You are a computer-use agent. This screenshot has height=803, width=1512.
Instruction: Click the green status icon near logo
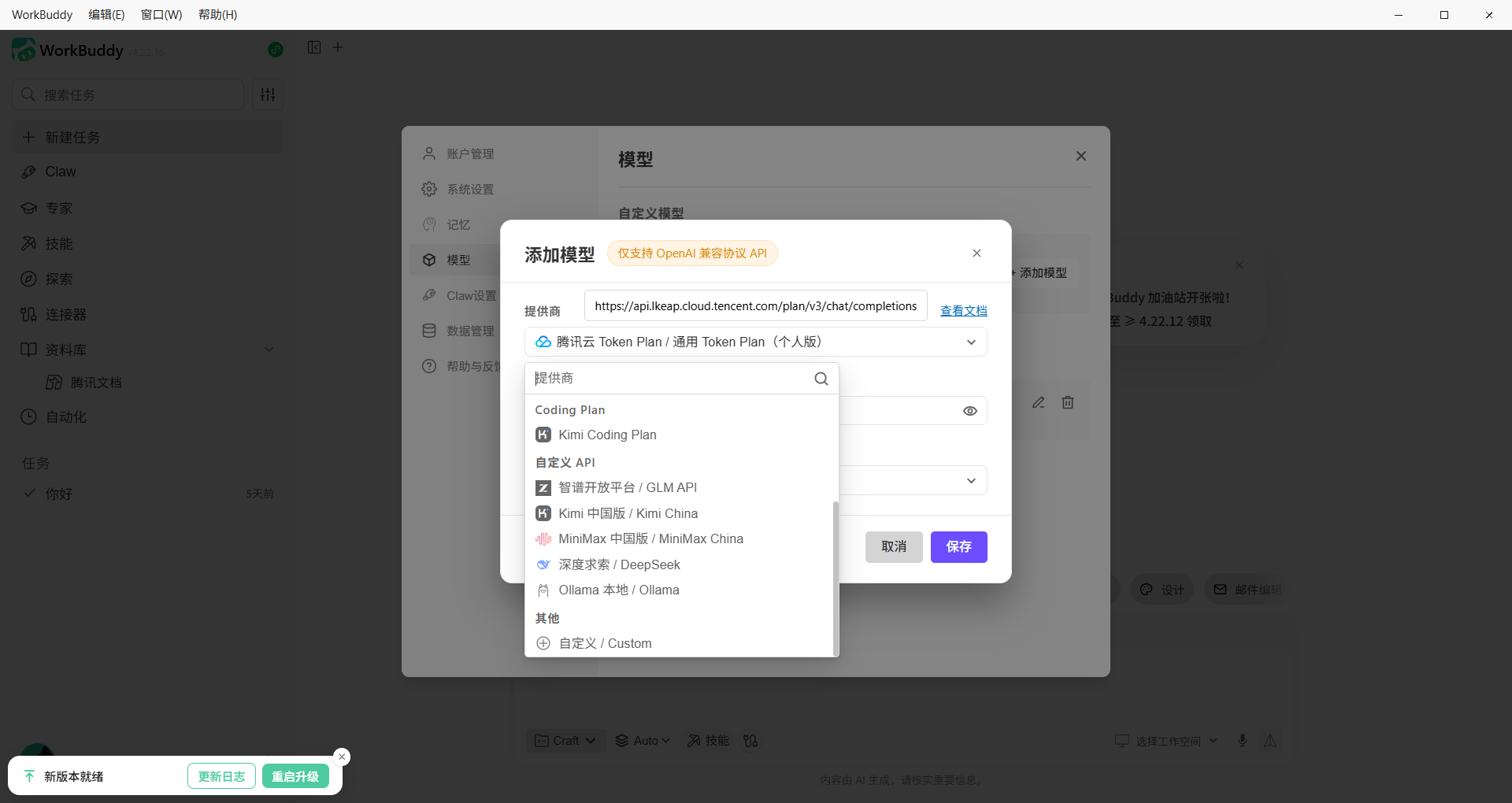(x=276, y=50)
